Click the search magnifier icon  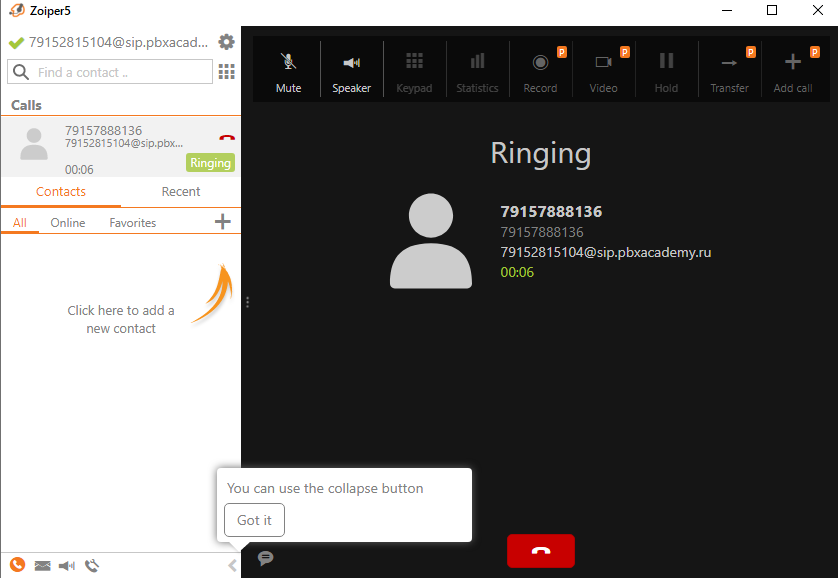pos(21,72)
